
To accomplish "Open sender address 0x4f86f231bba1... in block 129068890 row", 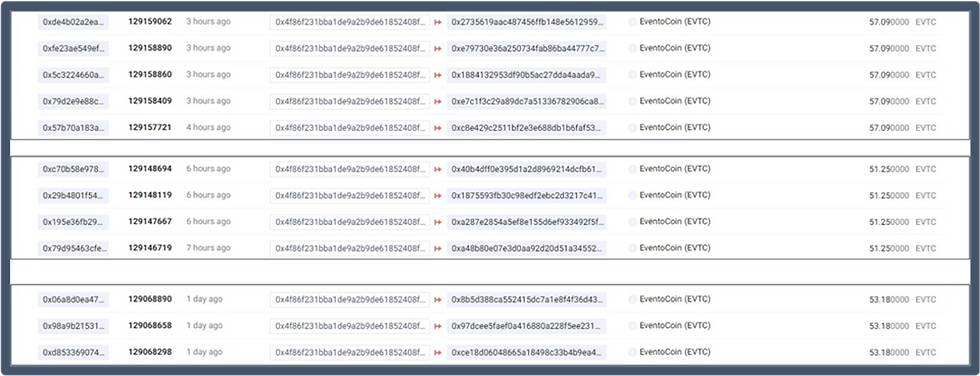I will pyautogui.click(x=350, y=300).
